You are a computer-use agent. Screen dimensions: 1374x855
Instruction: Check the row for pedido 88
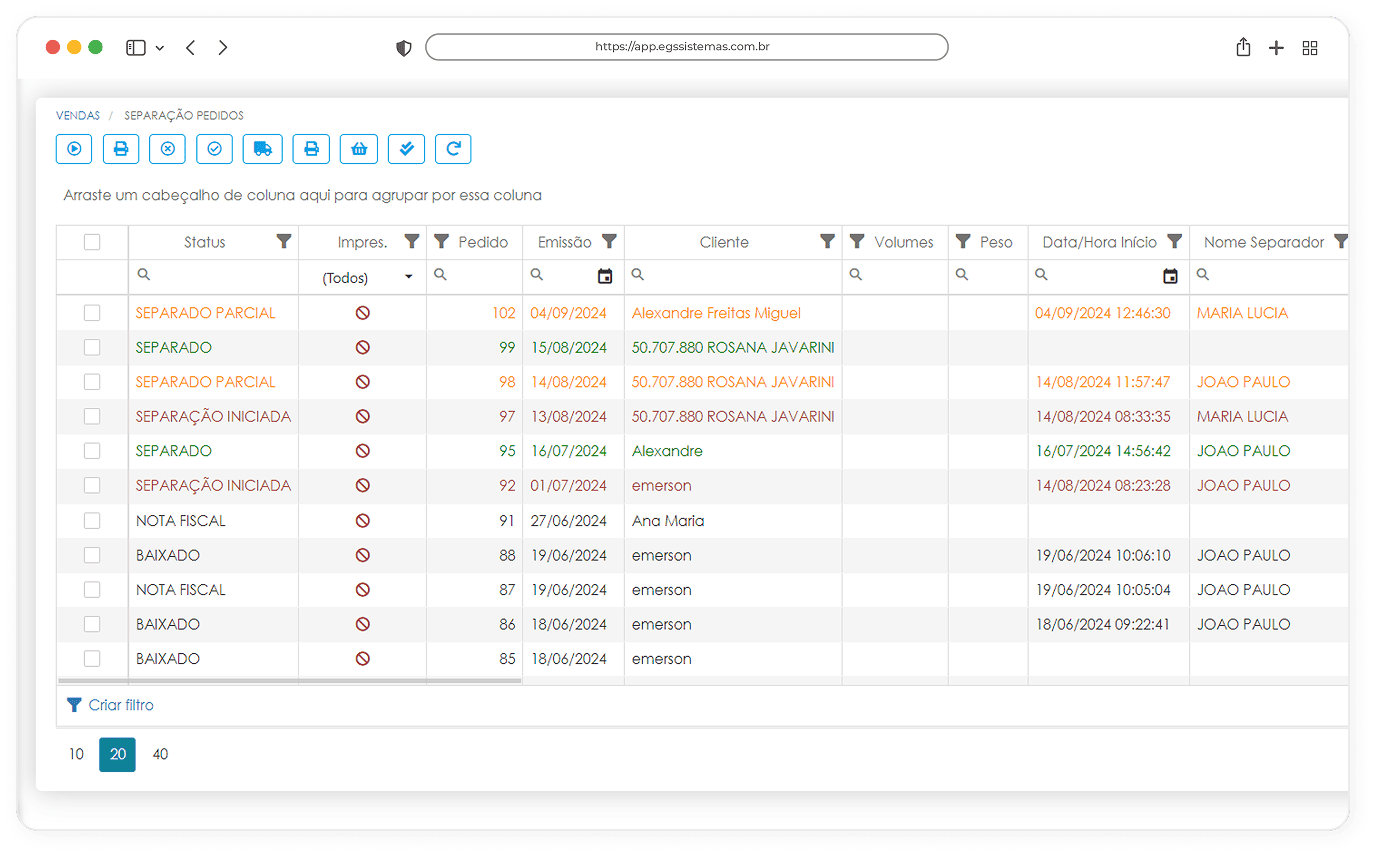(x=92, y=555)
